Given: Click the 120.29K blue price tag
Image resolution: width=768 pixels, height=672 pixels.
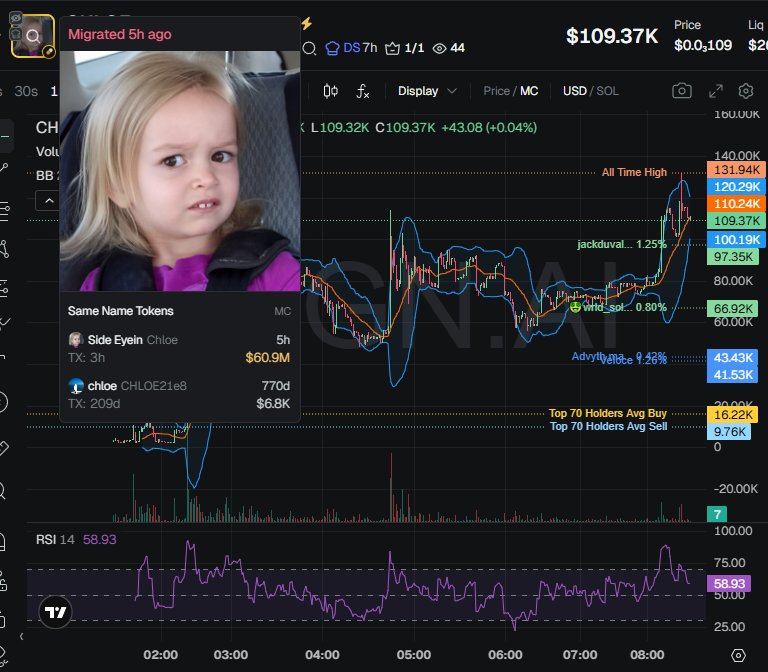Looking at the screenshot, I should (736, 187).
